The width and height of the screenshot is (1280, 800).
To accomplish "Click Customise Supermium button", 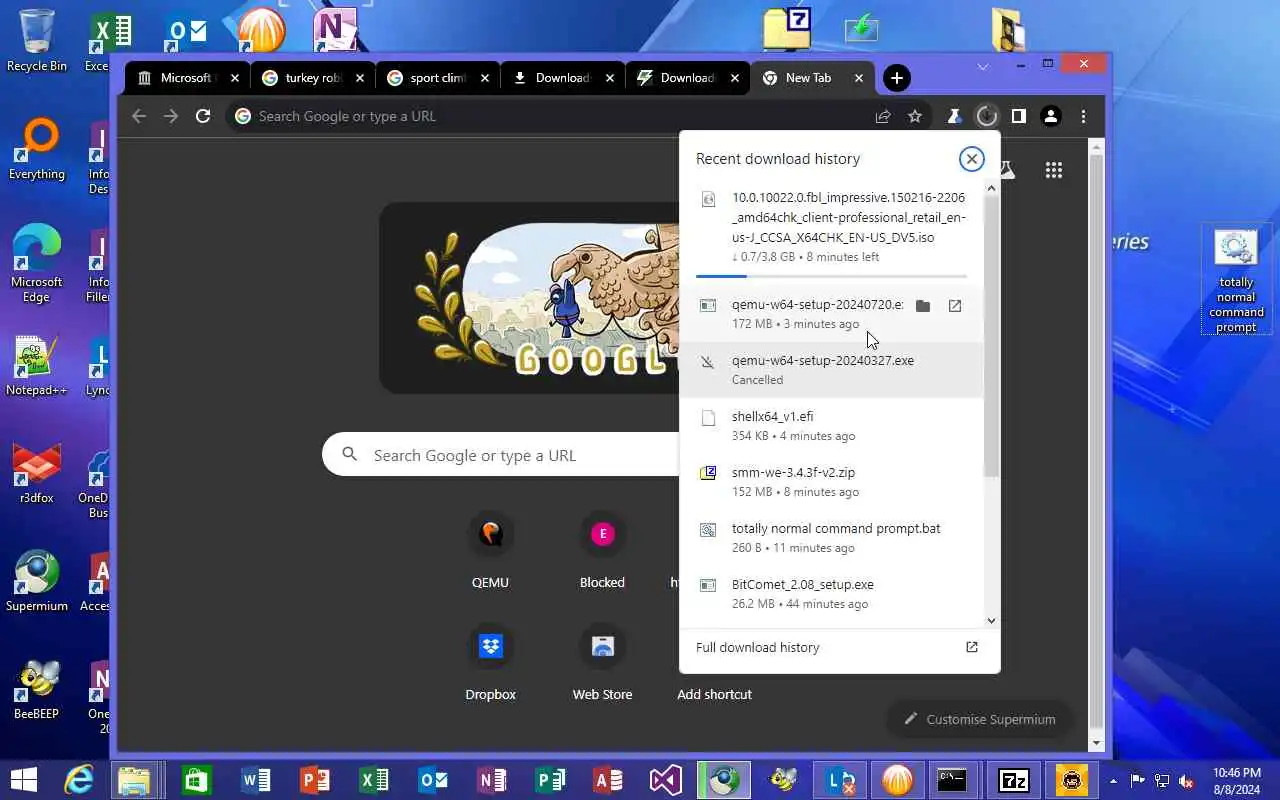I will click(x=979, y=719).
